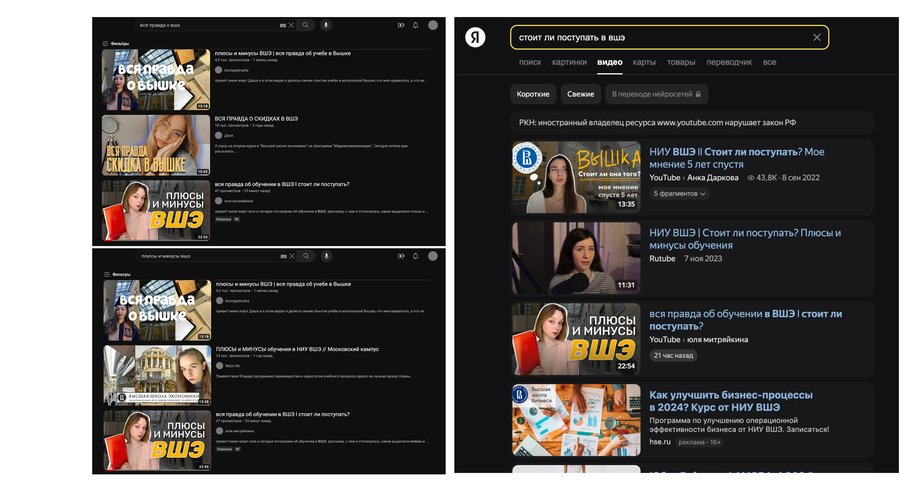Expand the '5 фрагментов' dropdown

click(680, 193)
